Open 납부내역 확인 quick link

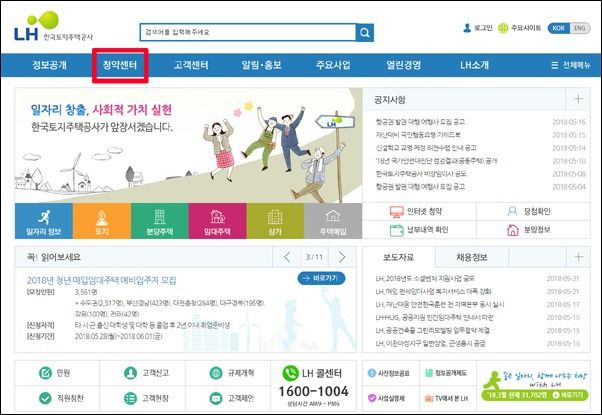tap(419, 230)
